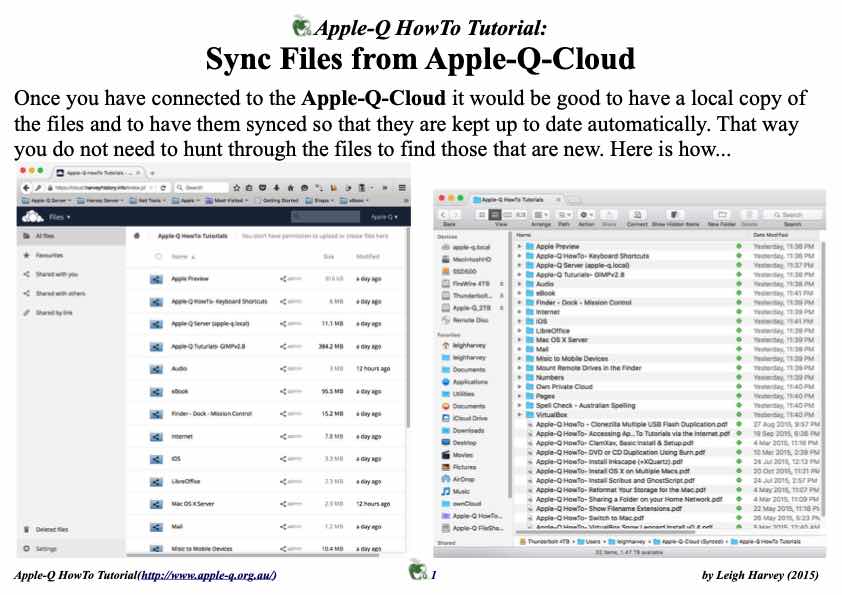This screenshot has width=842, height=595.
Task: Open the Apple-Q user menu in ownCloud
Action: coord(384,217)
